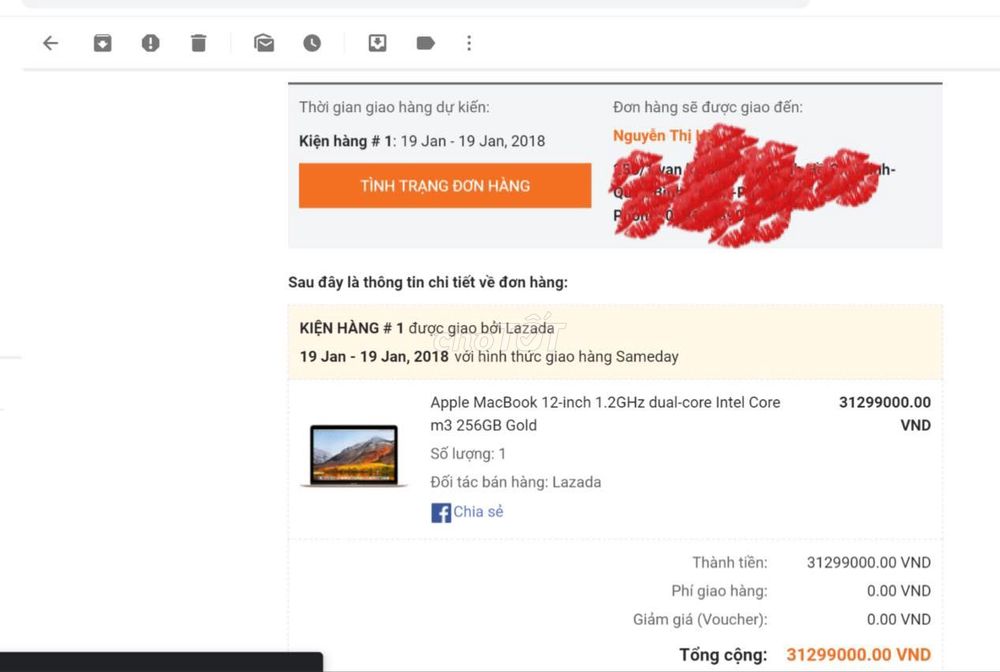
Task: Go back to inbox with arrow icon
Action: [50, 43]
